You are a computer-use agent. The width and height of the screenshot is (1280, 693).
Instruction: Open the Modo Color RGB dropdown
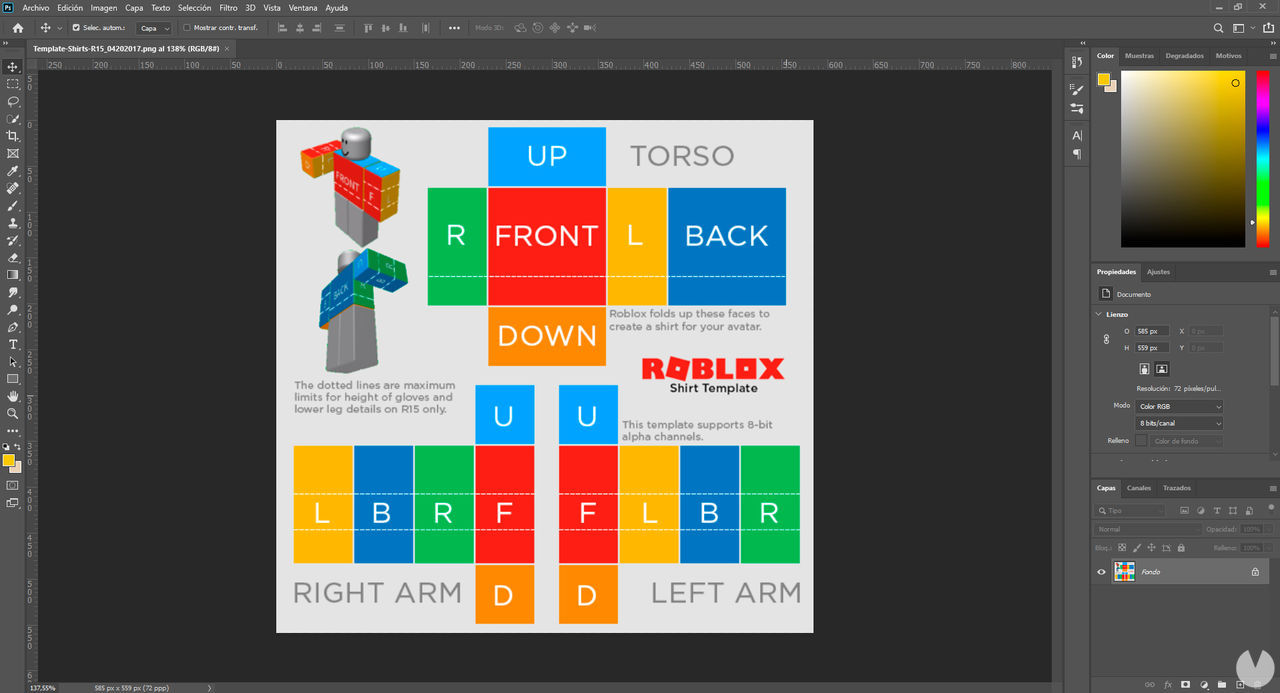tap(1179, 405)
